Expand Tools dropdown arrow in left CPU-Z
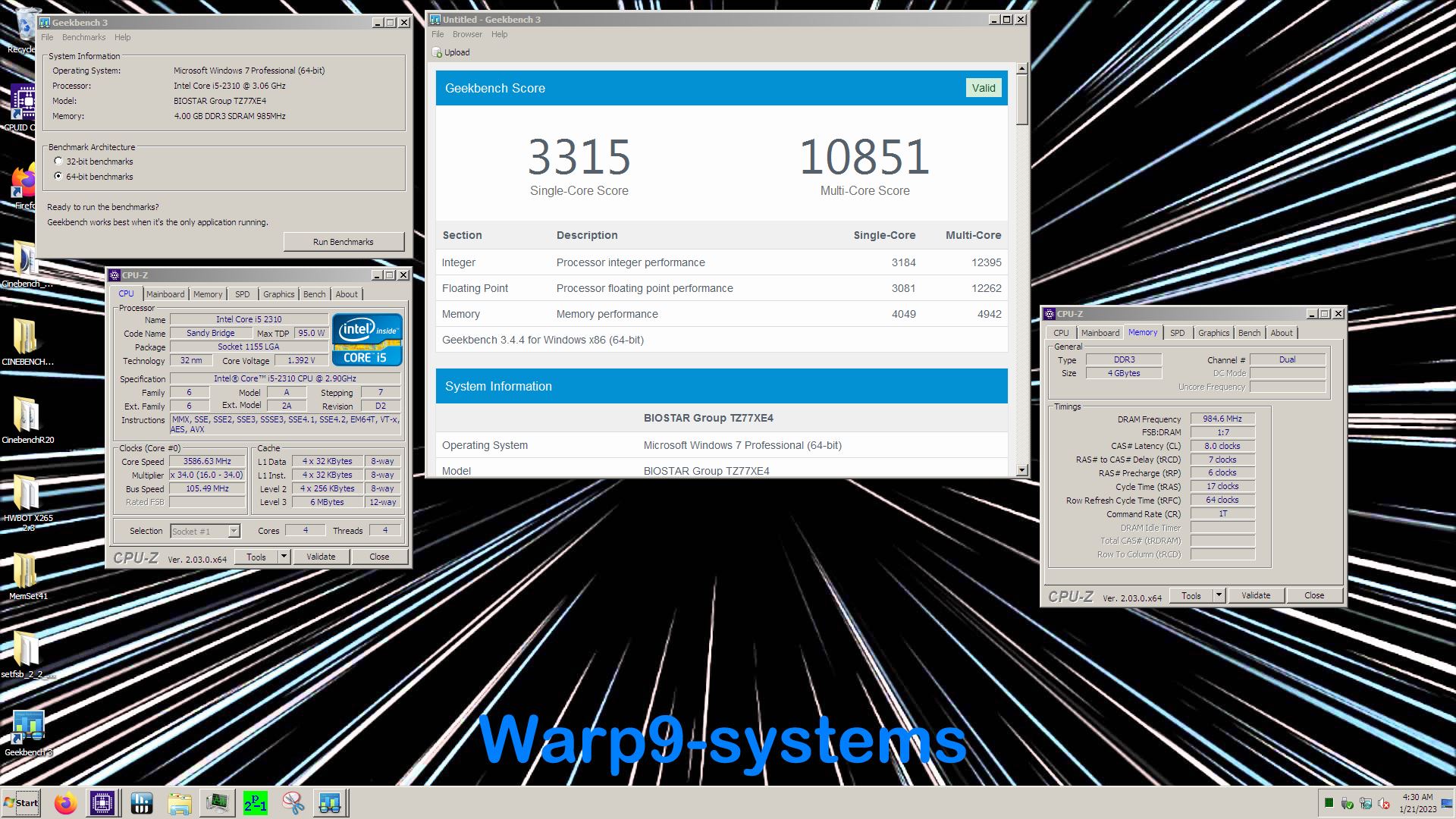 (x=284, y=557)
